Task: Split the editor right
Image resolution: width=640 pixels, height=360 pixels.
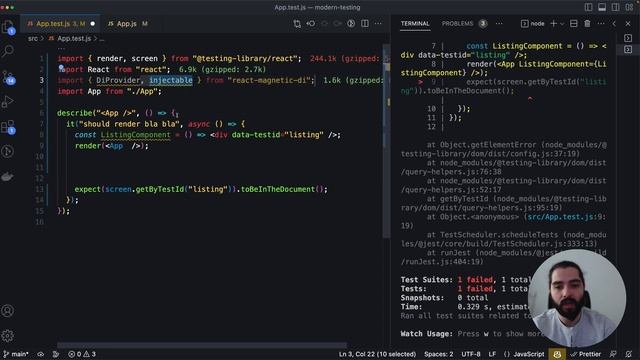Action: [365, 24]
